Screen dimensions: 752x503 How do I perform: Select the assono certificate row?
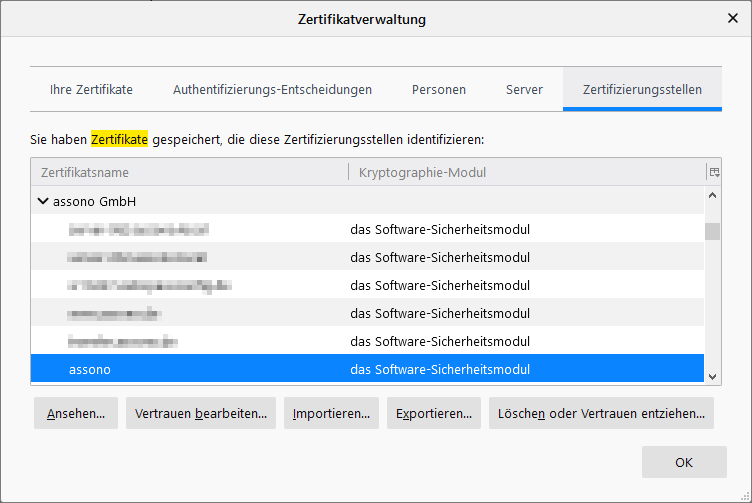(367, 369)
